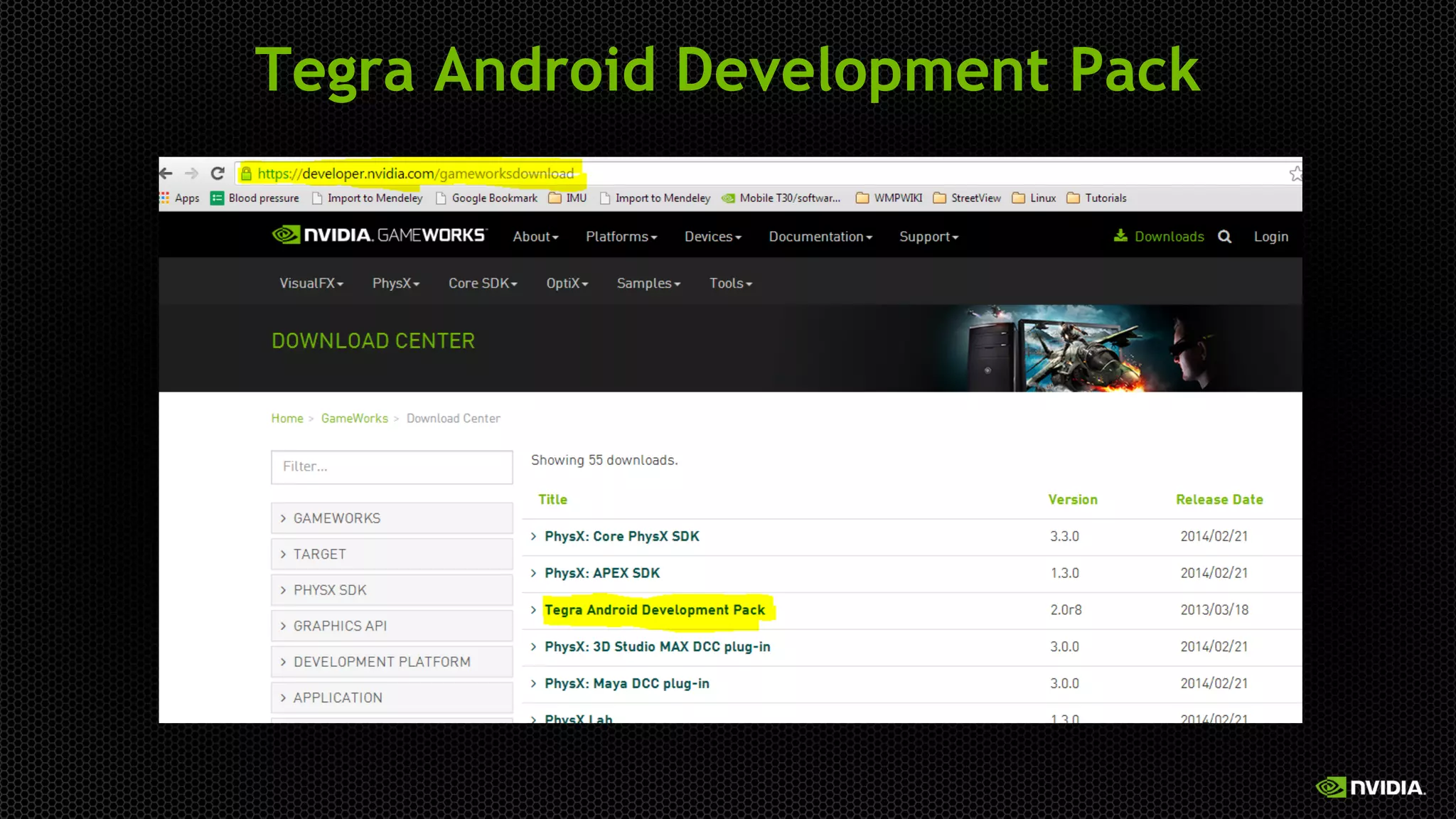The width and height of the screenshot is (1456, 819).
Task: Expand the PHYSX SDK filter group
Action: 392,590
